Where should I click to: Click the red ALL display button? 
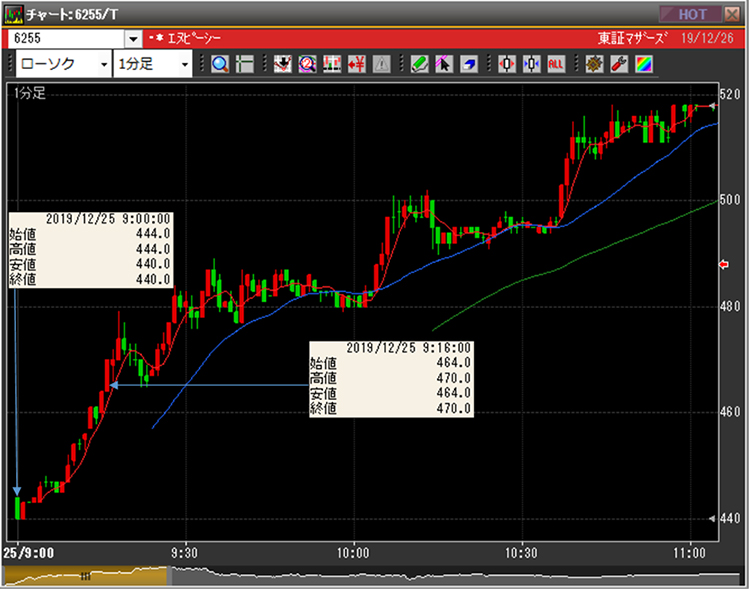(556, 64)
